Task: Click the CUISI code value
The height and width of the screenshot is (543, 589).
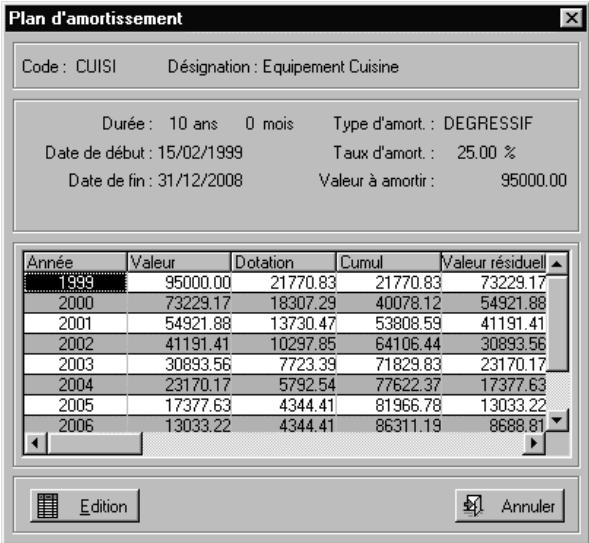Action: tap(96, 66)
